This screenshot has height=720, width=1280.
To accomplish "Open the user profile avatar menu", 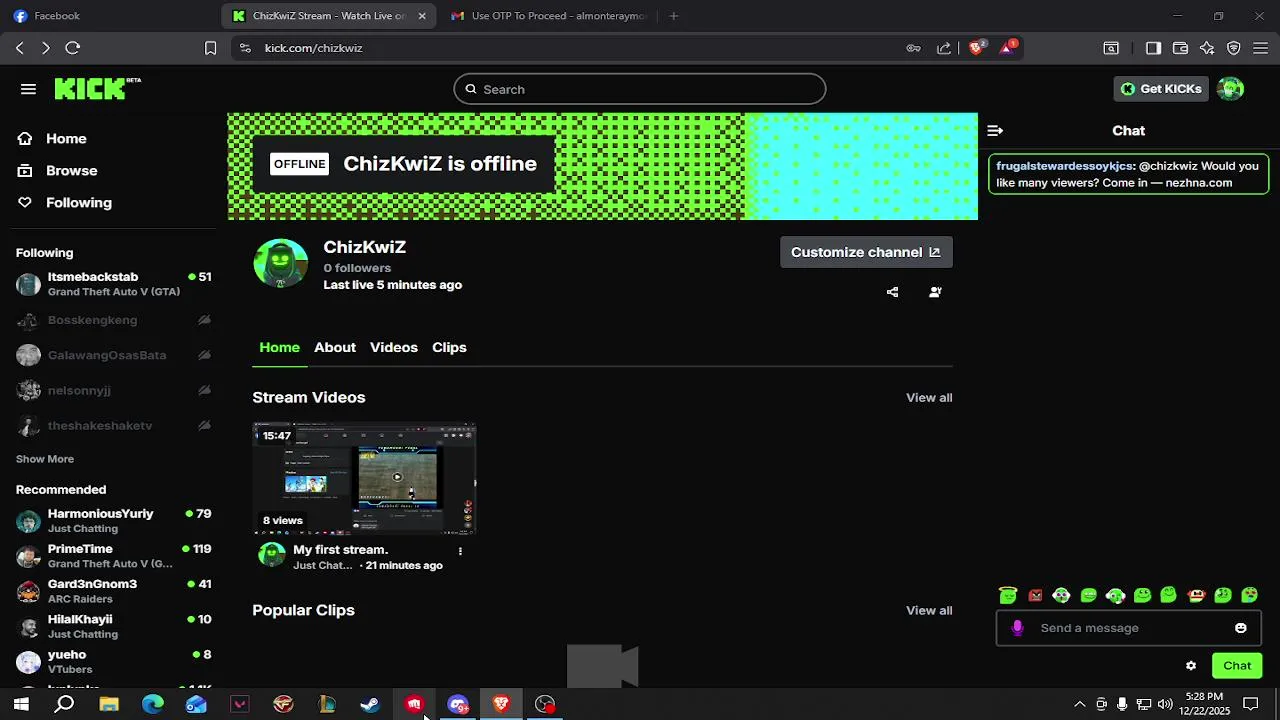I will click(1231, 89).
